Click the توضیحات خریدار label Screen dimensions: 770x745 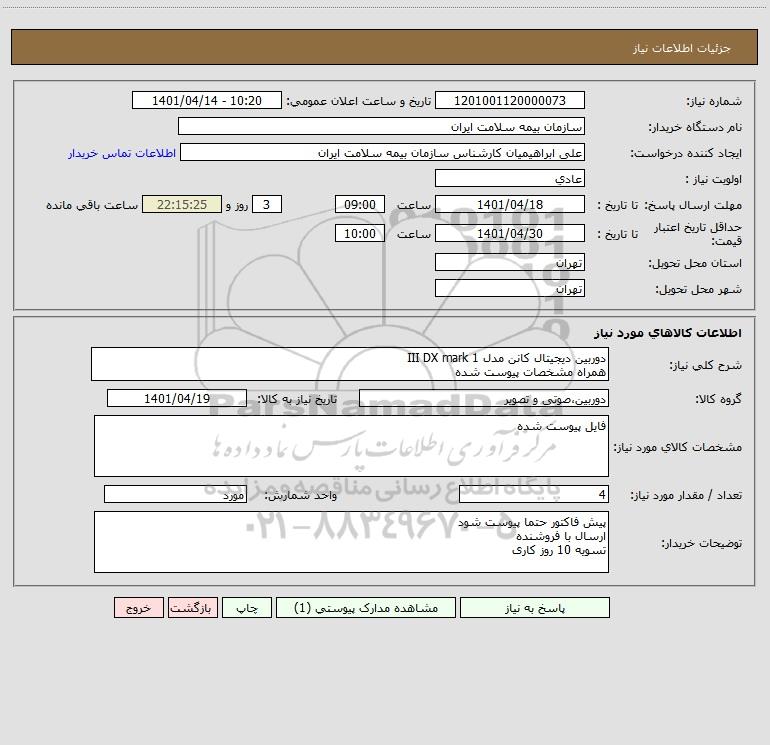click(702, 543)
